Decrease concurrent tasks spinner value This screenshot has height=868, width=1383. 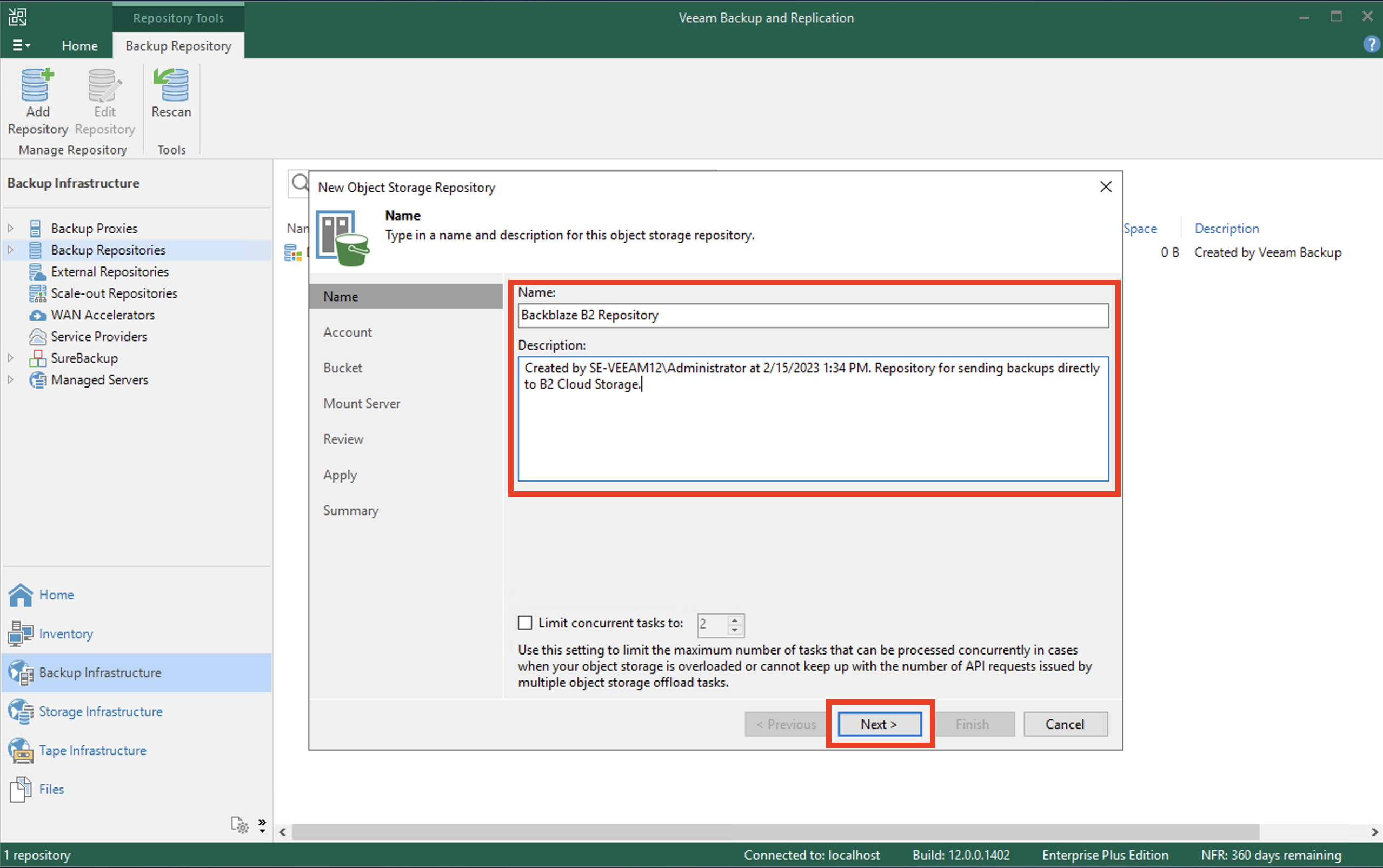[735, 630]
